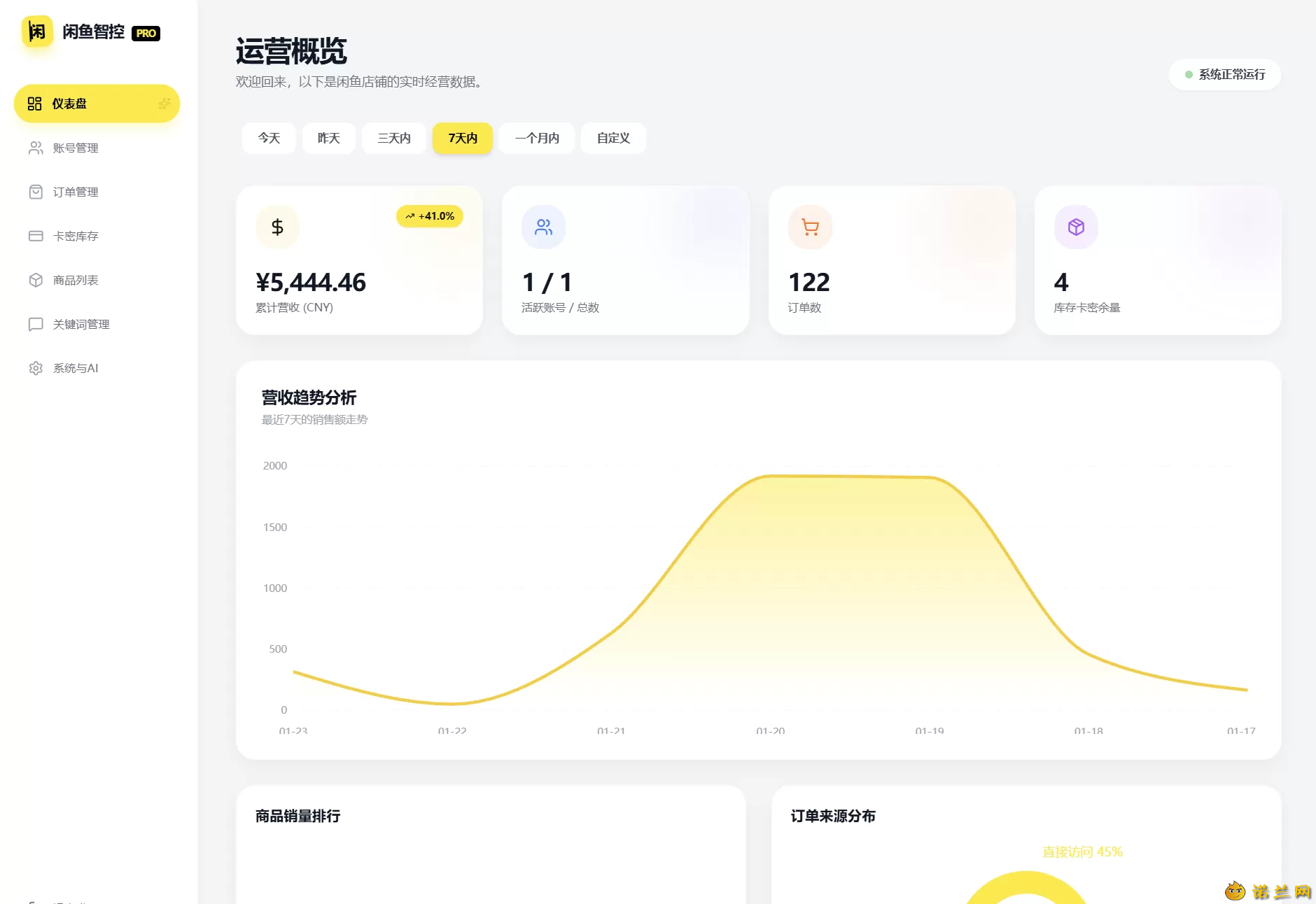The image size is (1316, 904).
Task: Click the purple cube icon on 库存卡密余量 card
Action: coord(1076,227)
